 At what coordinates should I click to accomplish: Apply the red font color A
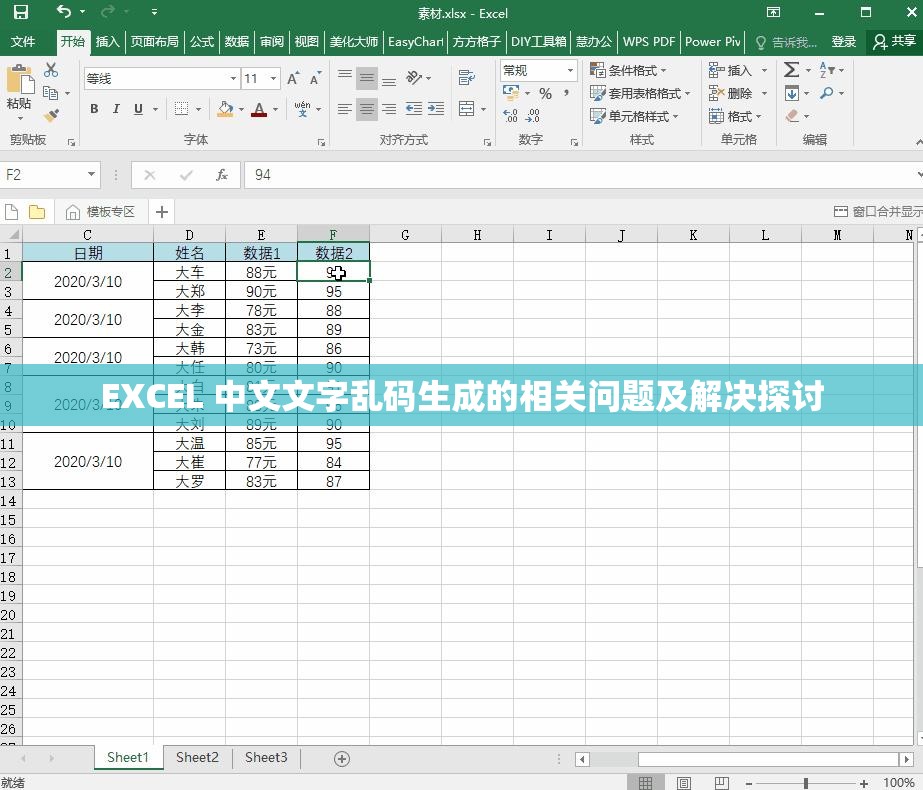[x=259, y=109]
